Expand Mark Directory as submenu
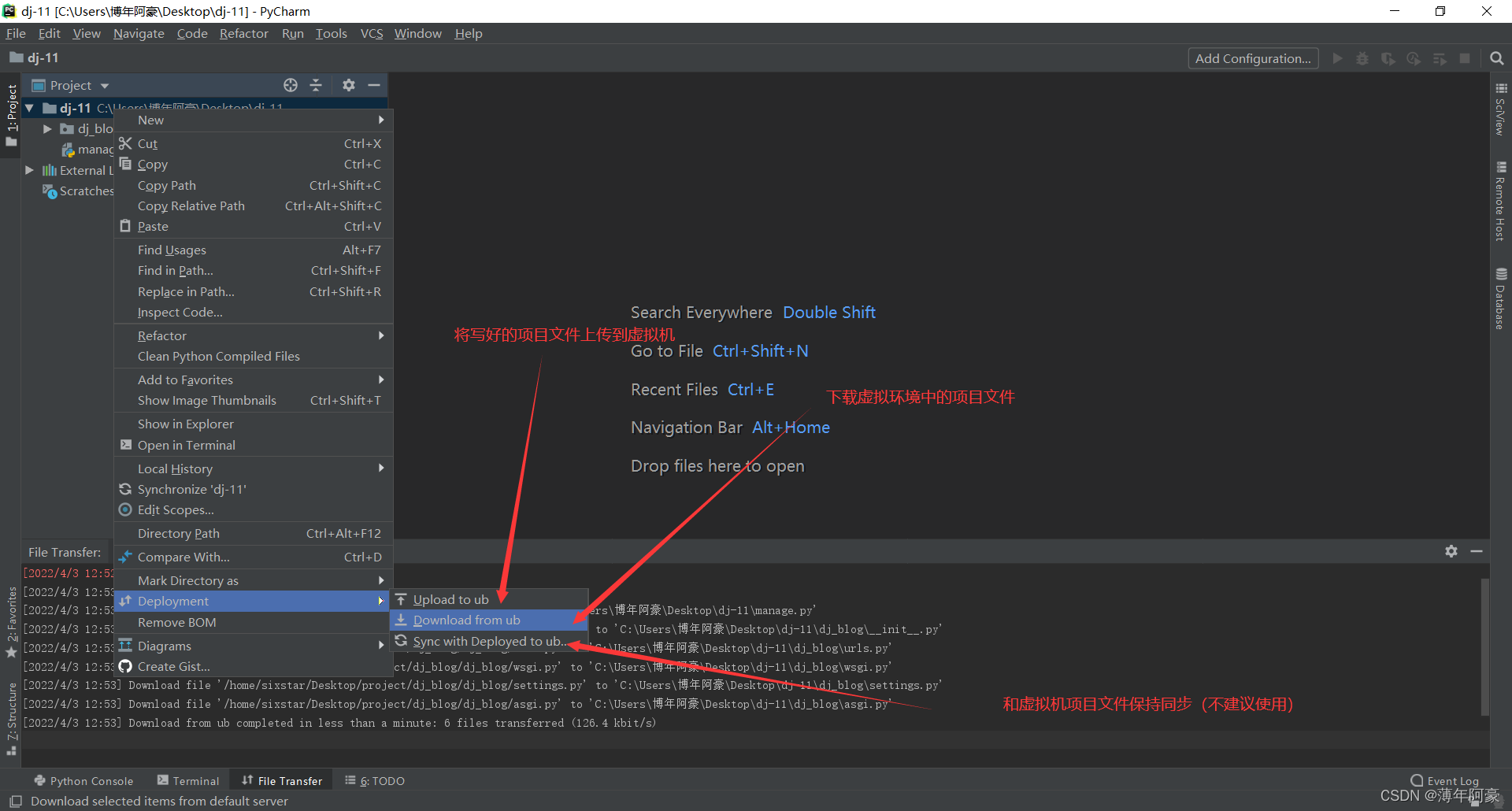This screenshot has width=1512, height=811. tap(254, 580)
